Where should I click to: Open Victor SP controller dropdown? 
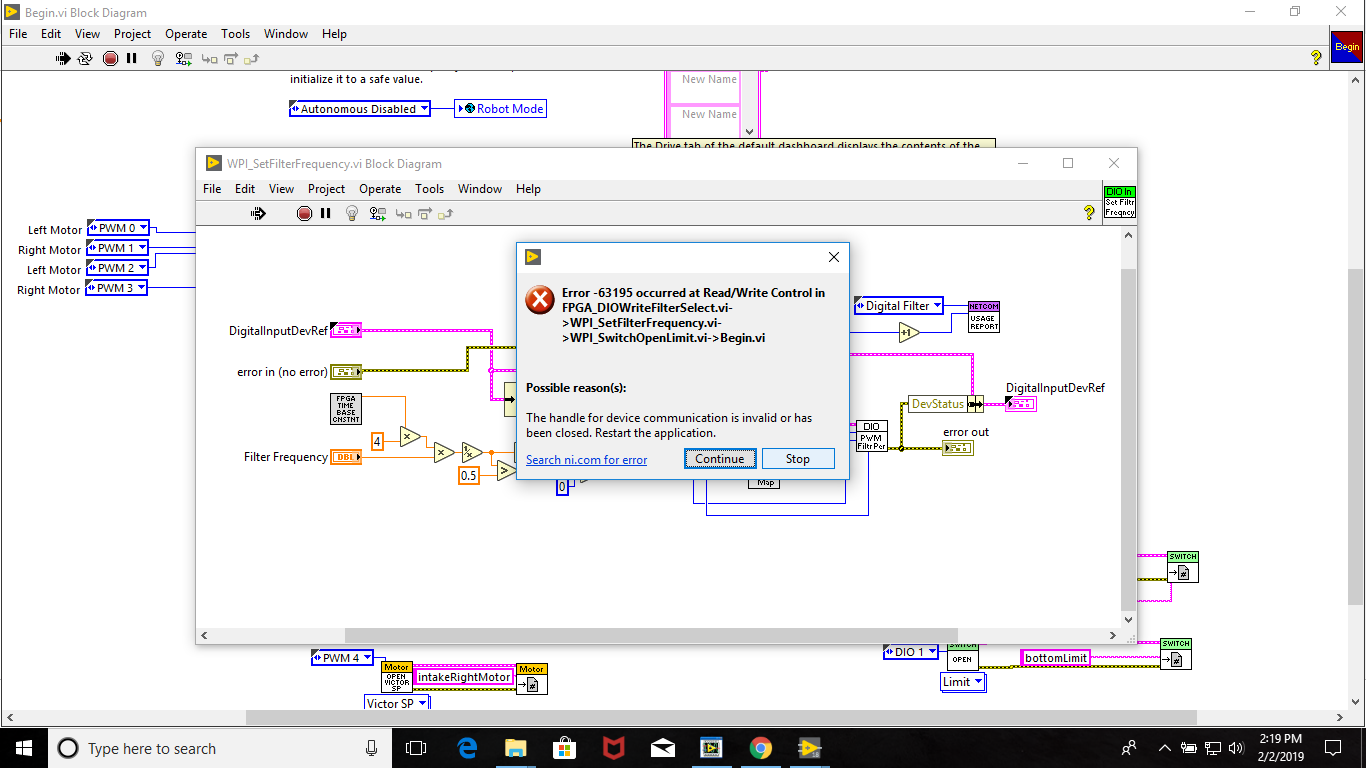[397, 703]
